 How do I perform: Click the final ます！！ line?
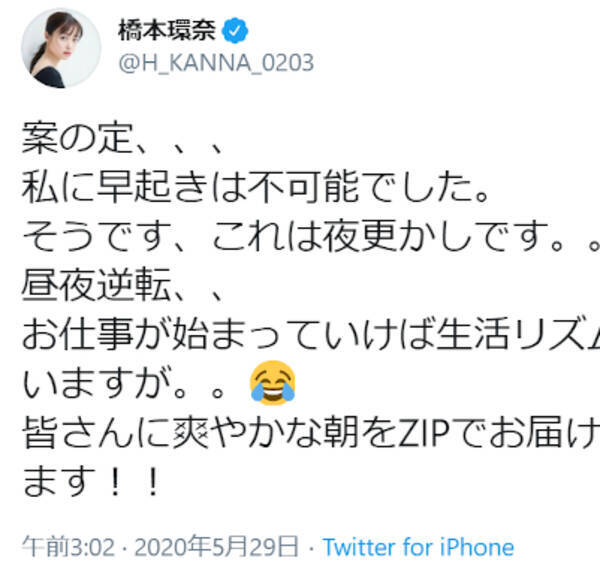pyautogui.click(x=91, y=482)
